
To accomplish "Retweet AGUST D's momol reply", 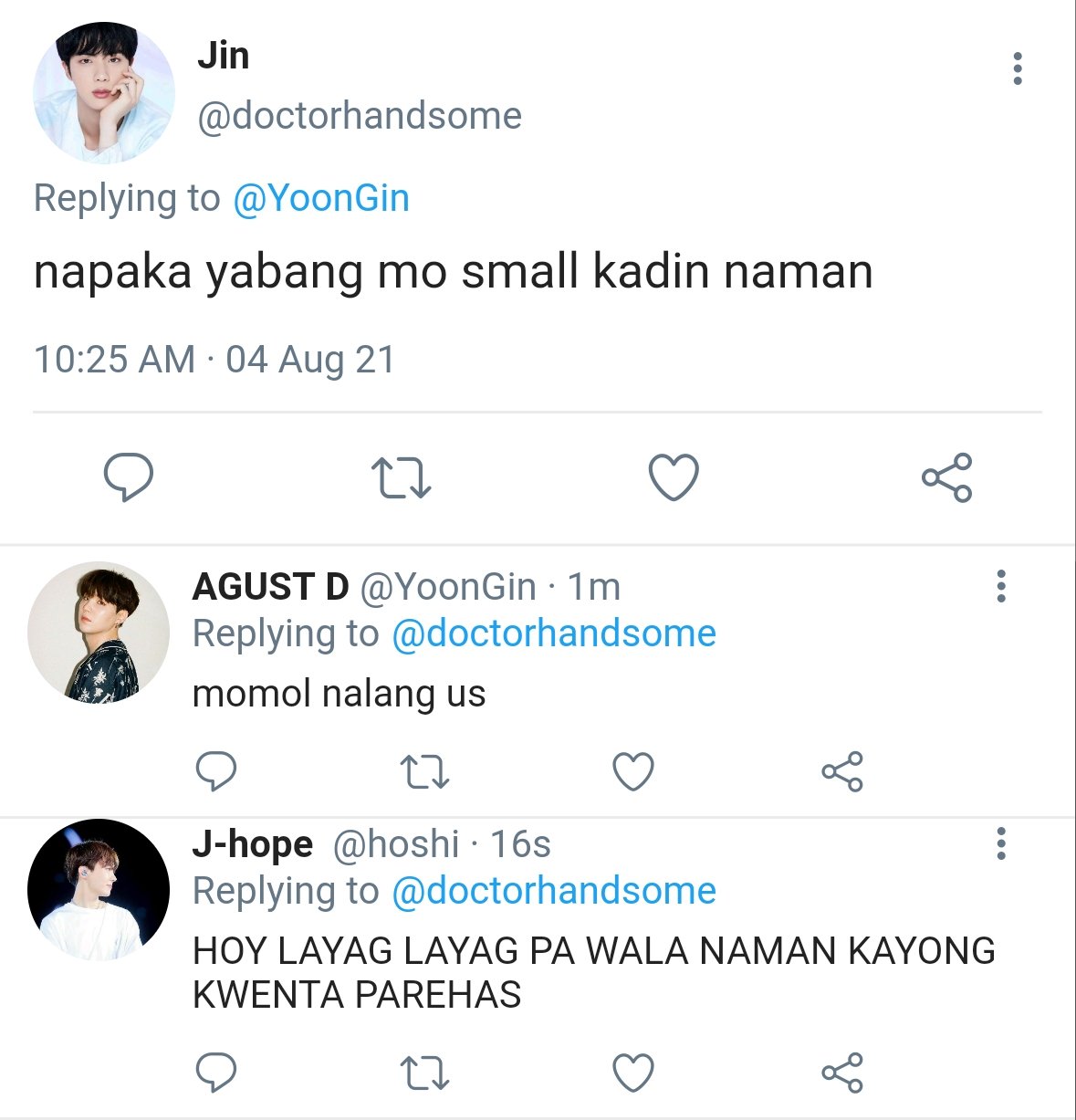I will click(425, 772).
